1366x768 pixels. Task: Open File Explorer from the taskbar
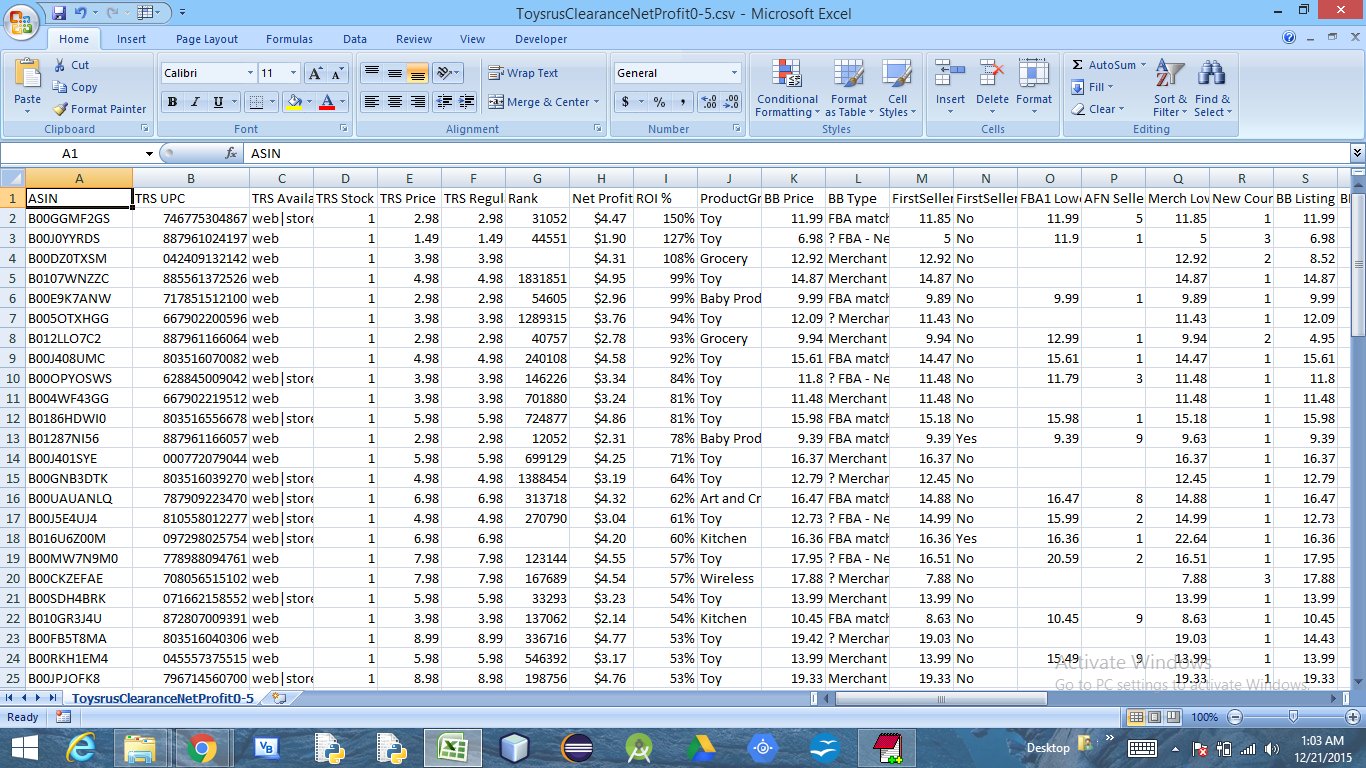tap(141, 748)
